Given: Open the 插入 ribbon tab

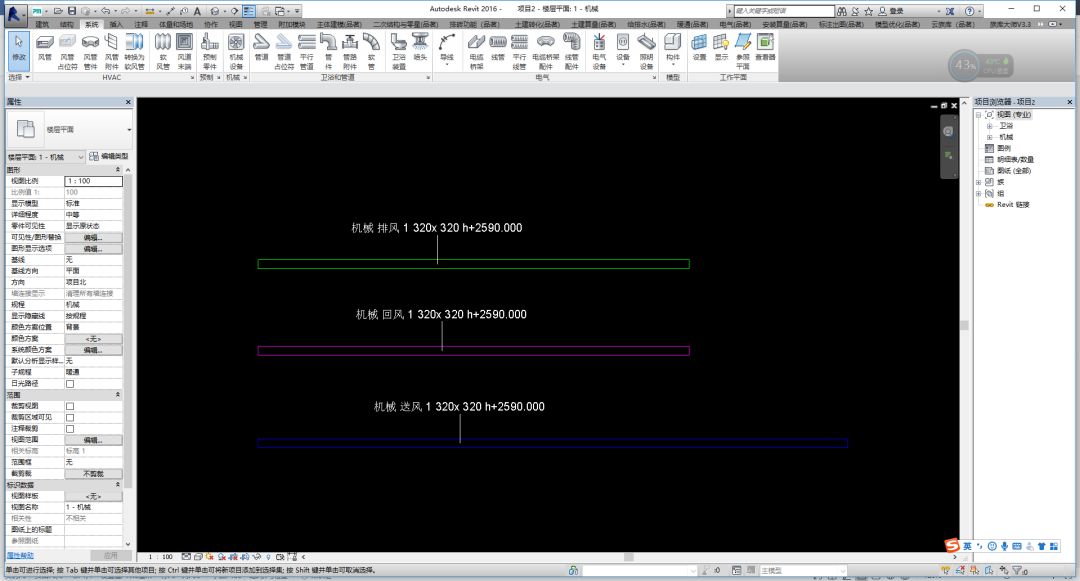Looking at the screenshot, I should 116,24.
